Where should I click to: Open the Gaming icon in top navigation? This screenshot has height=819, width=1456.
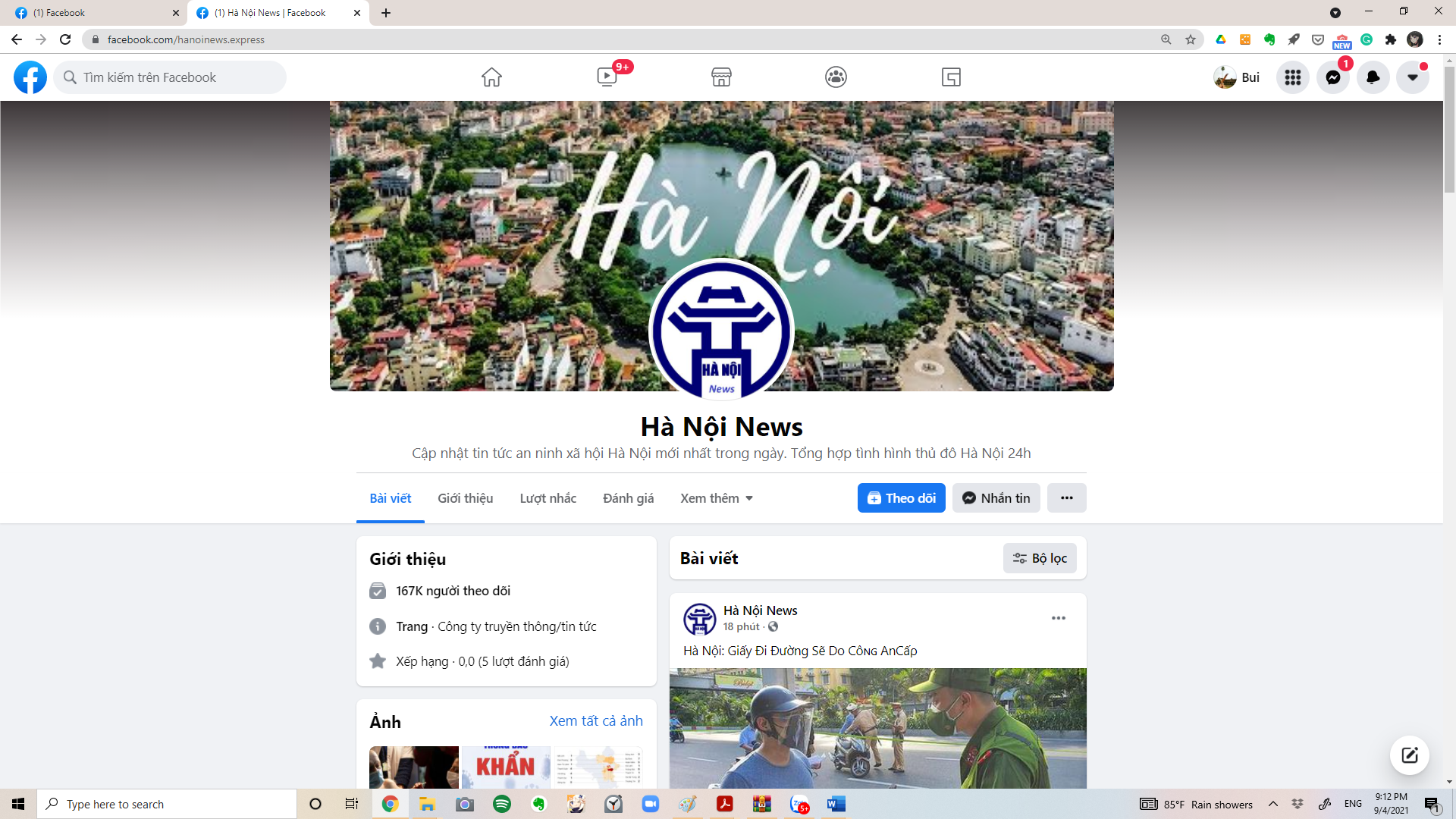point(951,77)
